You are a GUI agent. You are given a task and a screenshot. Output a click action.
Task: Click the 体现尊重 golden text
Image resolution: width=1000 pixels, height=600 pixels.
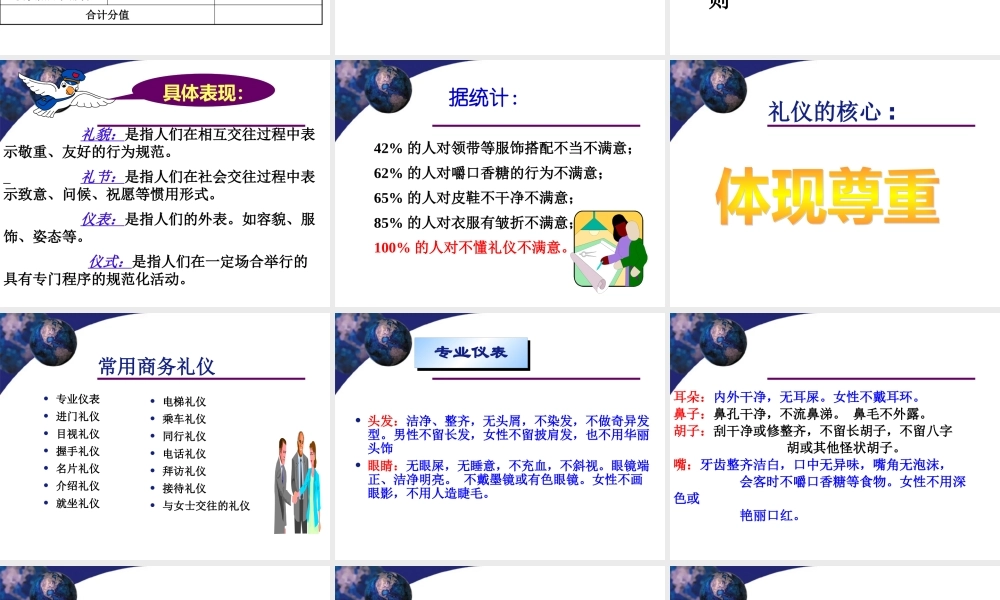pos(828,196)
